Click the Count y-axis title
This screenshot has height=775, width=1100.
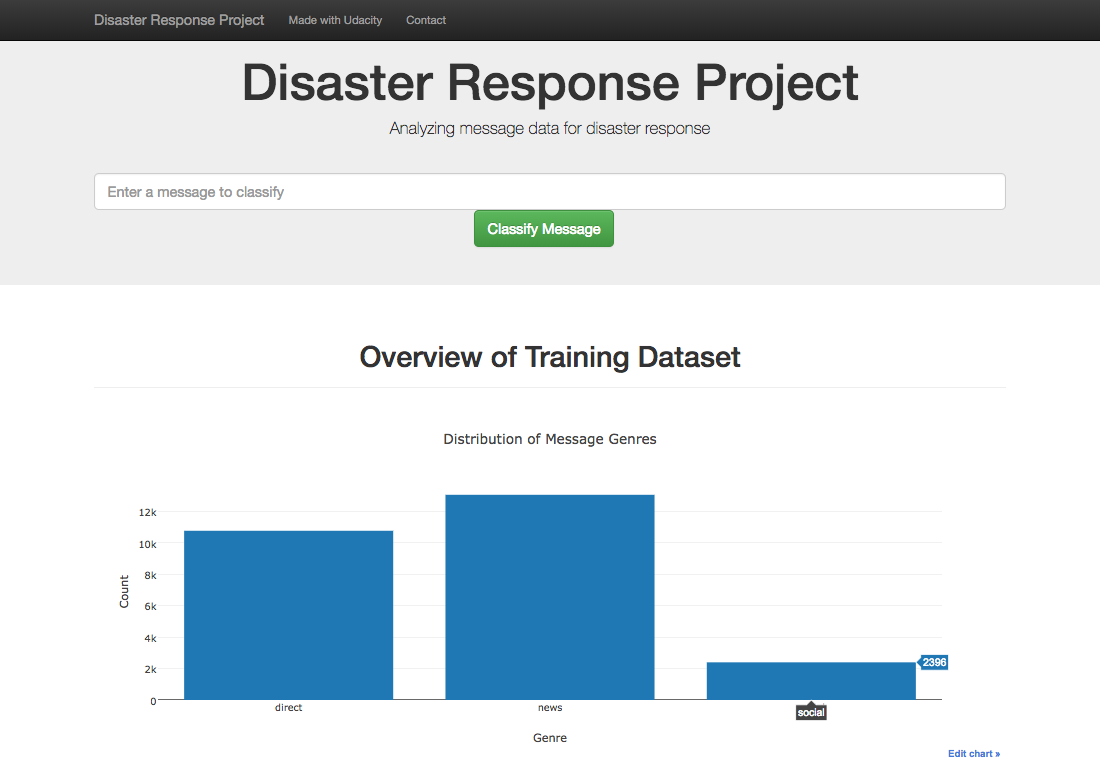pyautogui.click(x=124, y=591)
